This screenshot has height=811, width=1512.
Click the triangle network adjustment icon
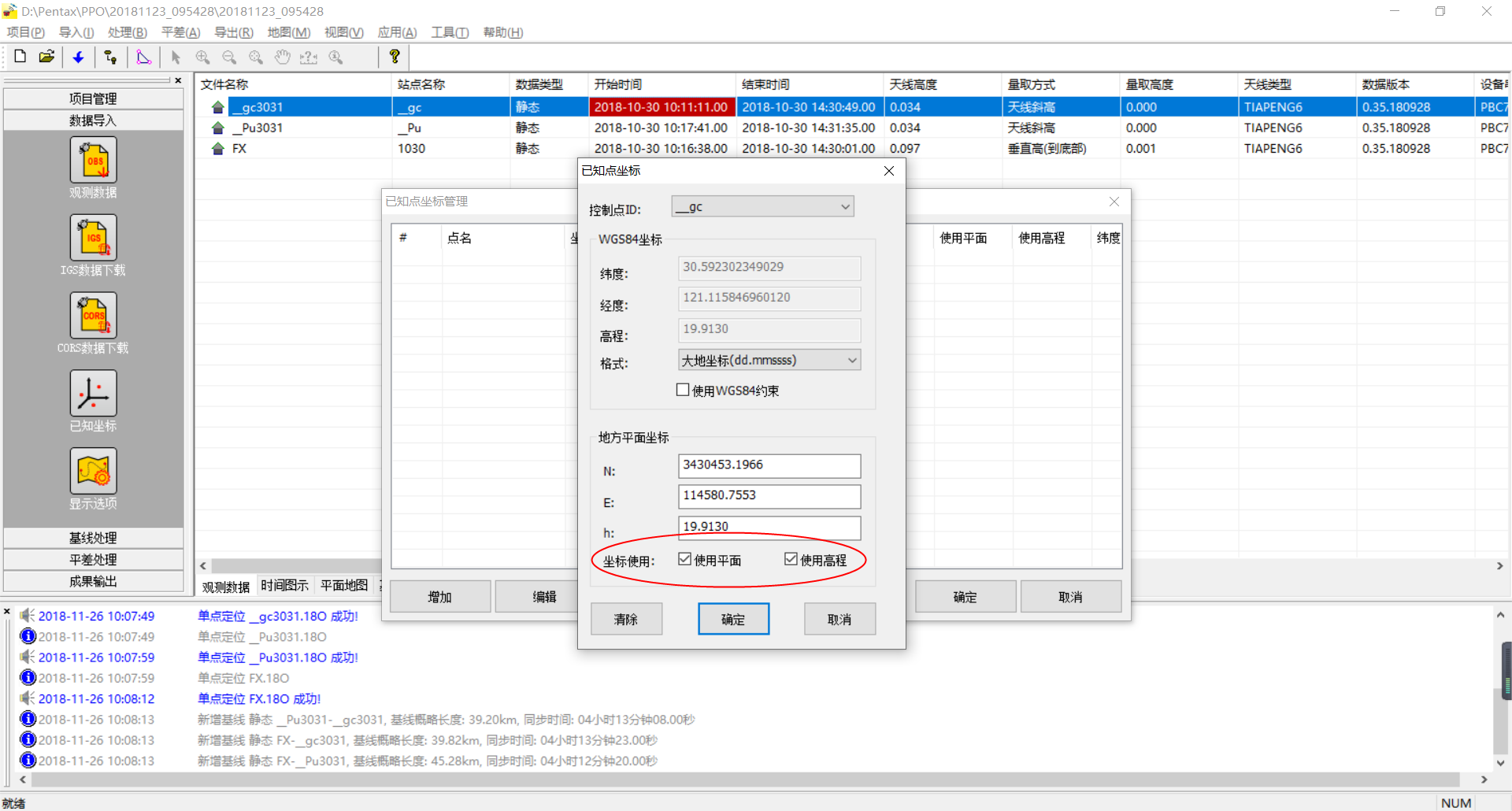point(143,57)
